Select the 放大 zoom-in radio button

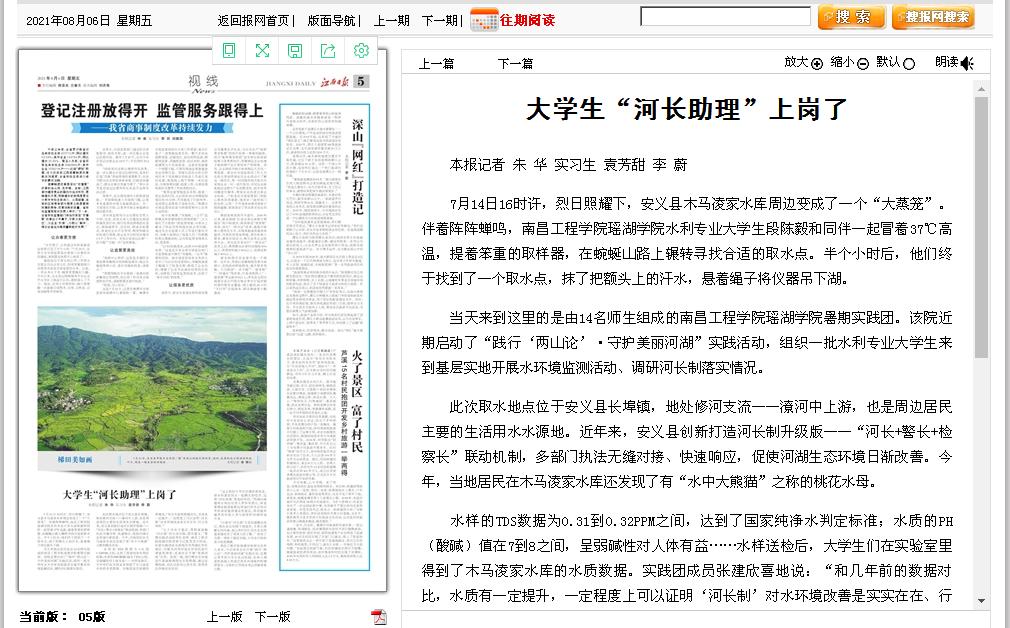[x=817, y=64]
